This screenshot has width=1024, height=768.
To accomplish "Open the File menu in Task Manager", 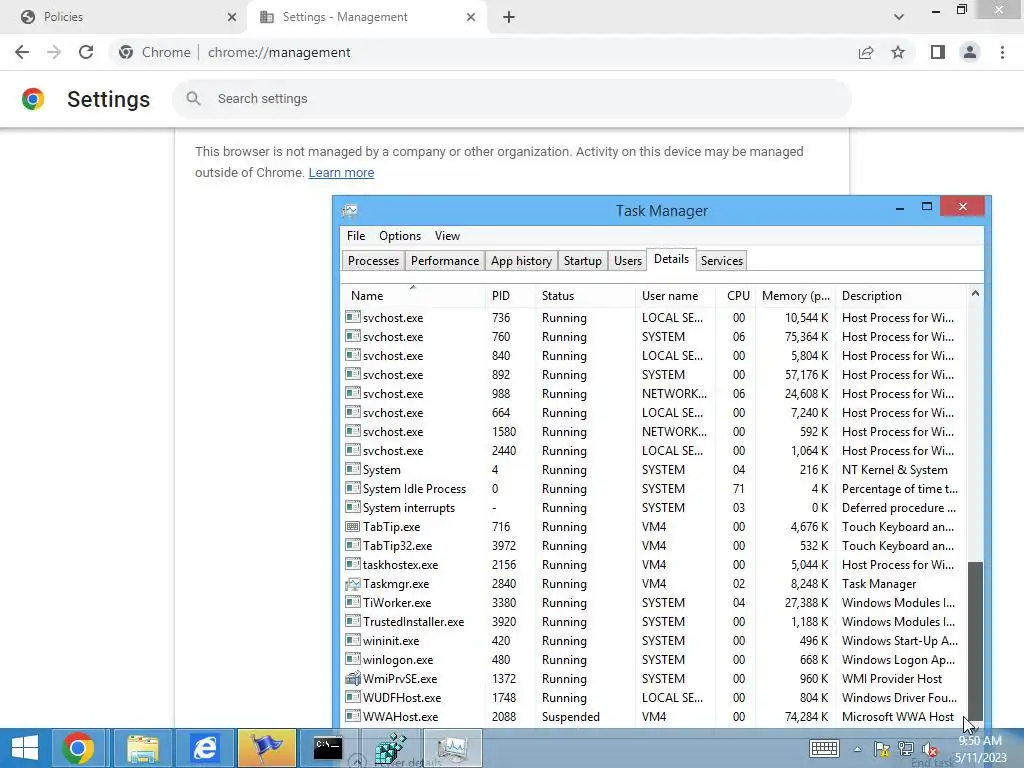I will (356, 236).
